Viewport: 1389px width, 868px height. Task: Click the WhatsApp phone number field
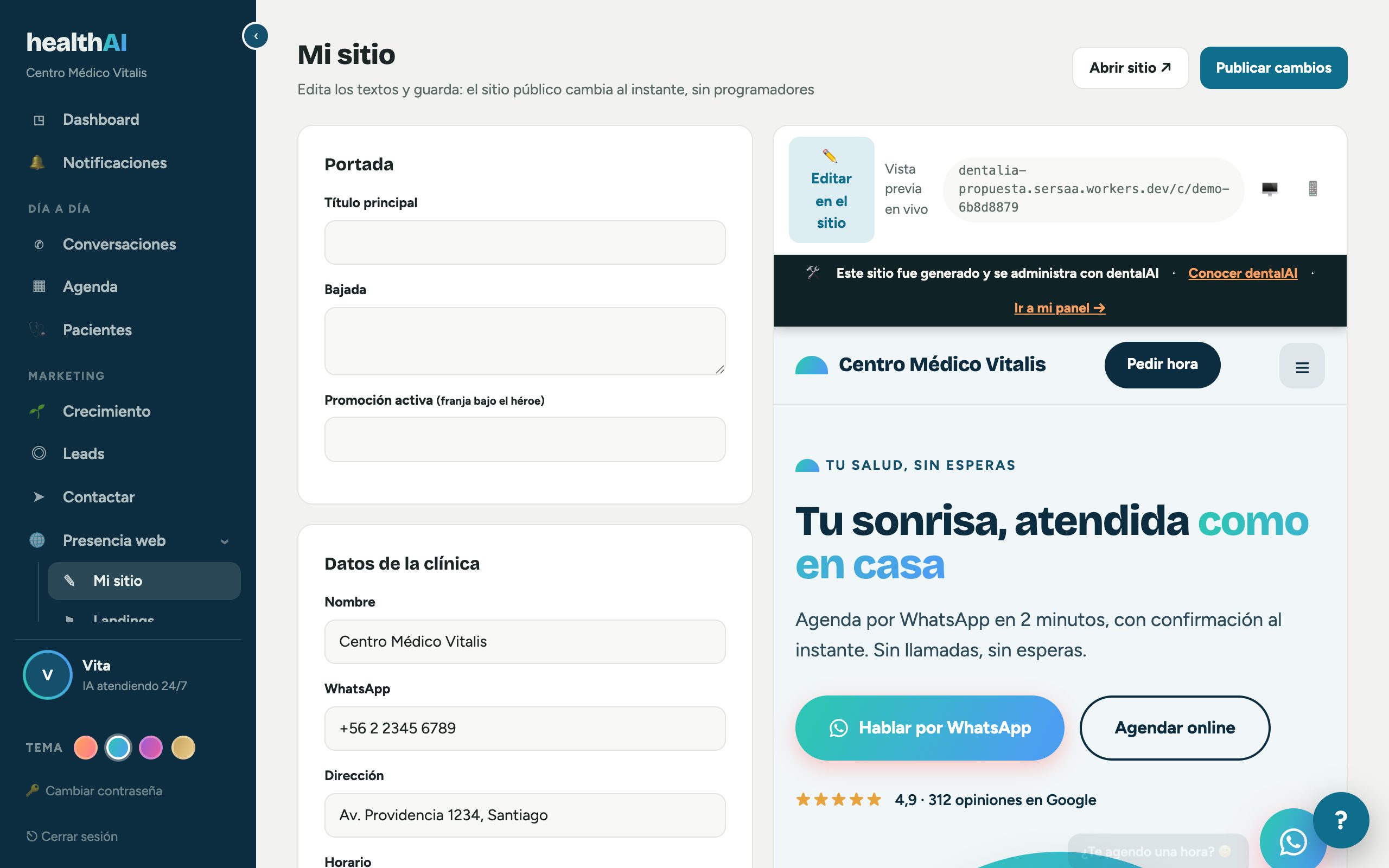(x=525, y=729)
